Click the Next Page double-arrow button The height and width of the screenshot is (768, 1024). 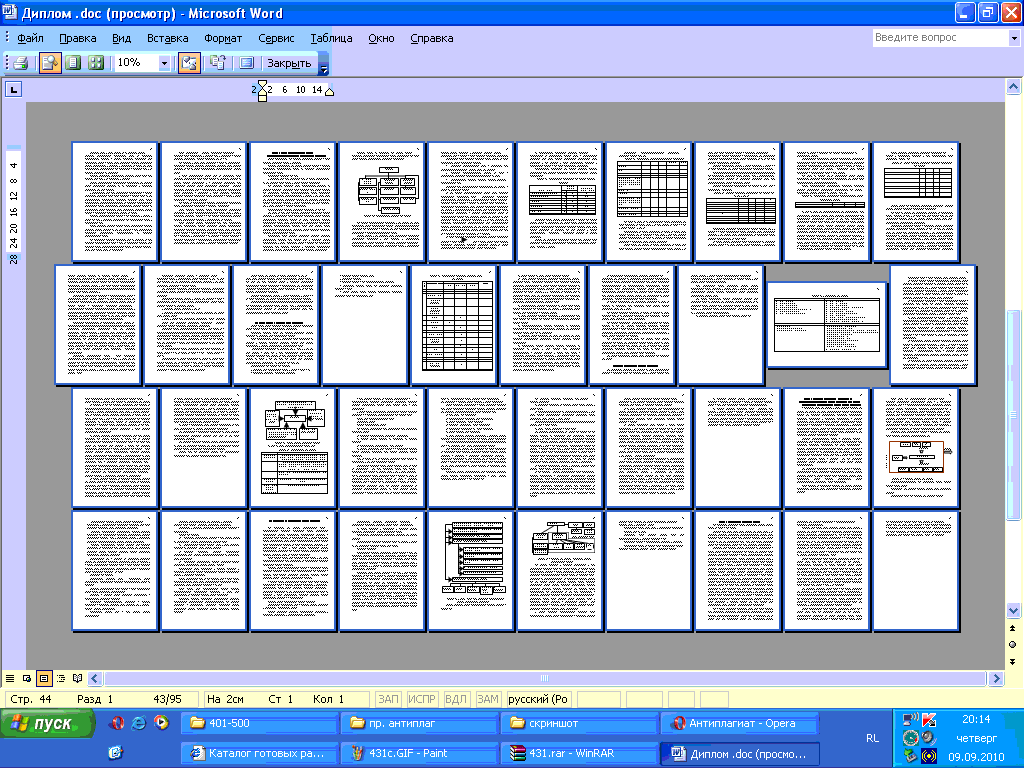[1013, 662]
